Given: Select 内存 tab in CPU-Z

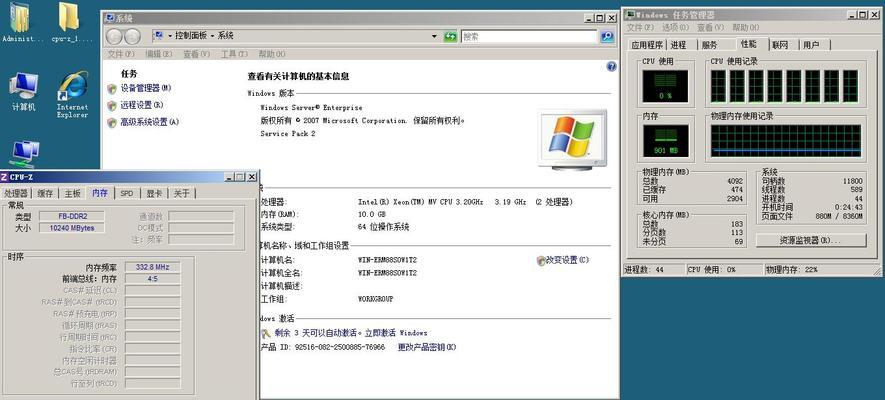Looking at the screenshot, I should 100,193.
